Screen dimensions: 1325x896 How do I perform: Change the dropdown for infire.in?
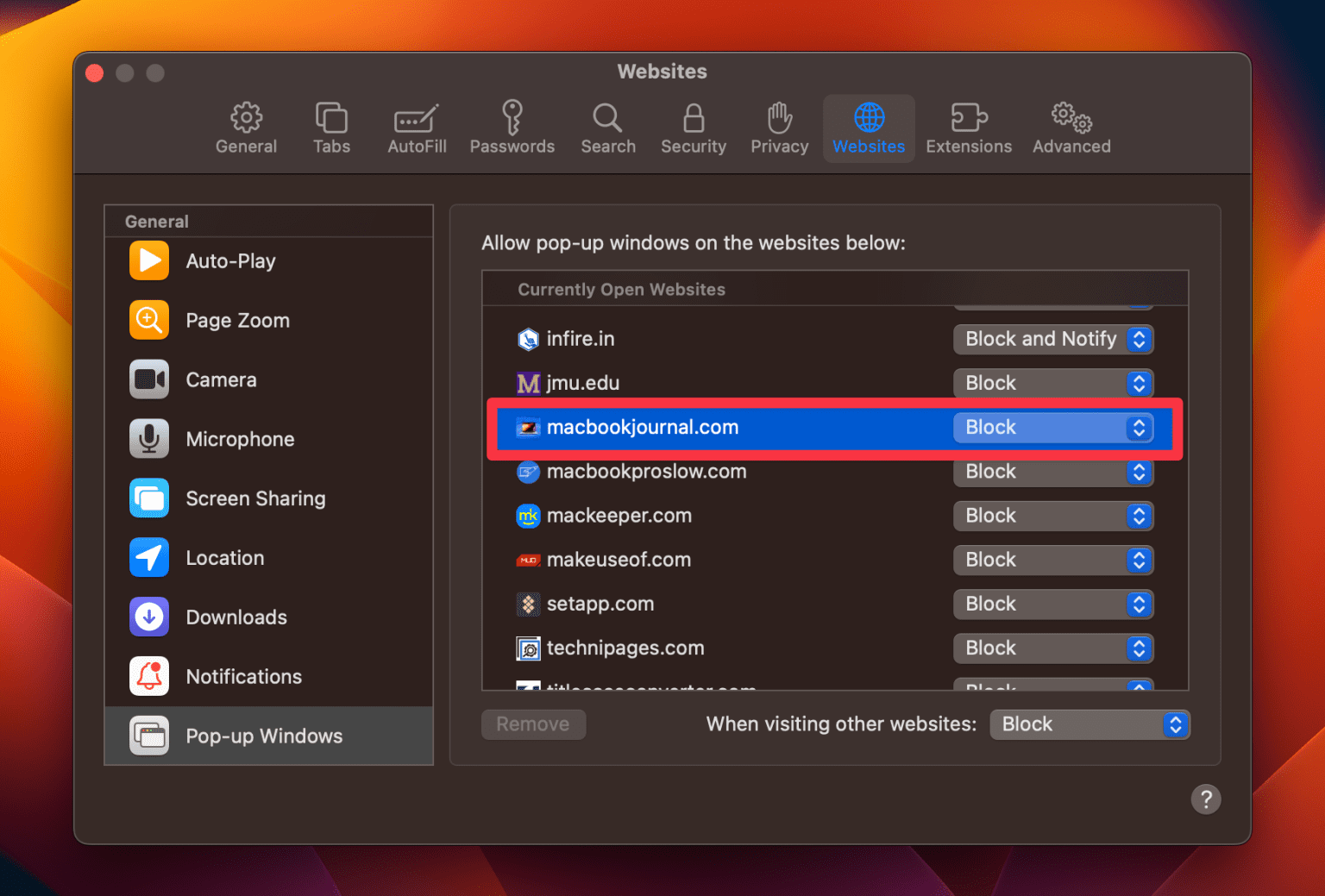pos(1053,339)
